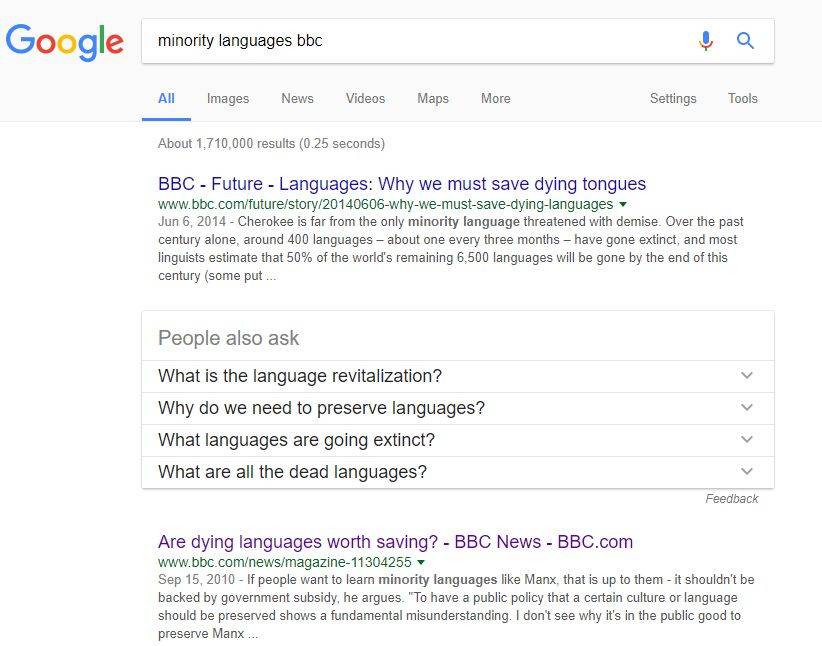Open the More search options menu
822x646 pixels.
coord(495,98)
